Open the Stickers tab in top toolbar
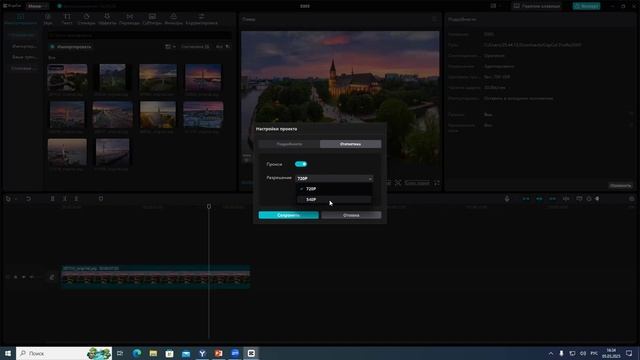 pyautogui.click(x=87, y=19)
